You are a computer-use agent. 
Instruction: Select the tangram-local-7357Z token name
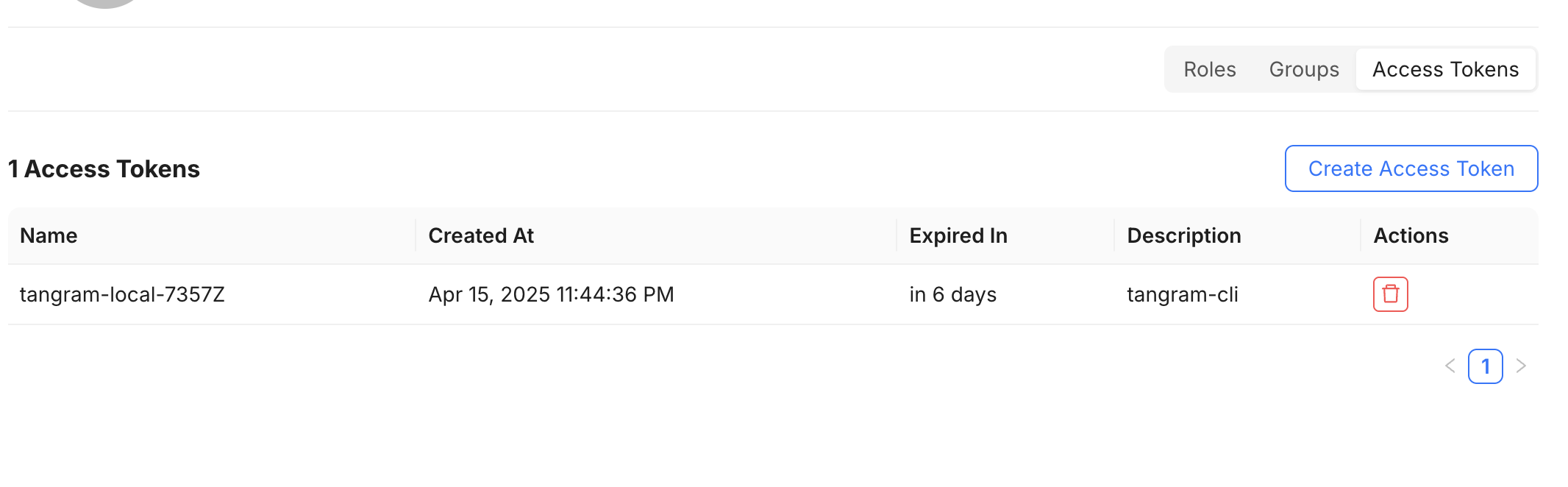122,294
